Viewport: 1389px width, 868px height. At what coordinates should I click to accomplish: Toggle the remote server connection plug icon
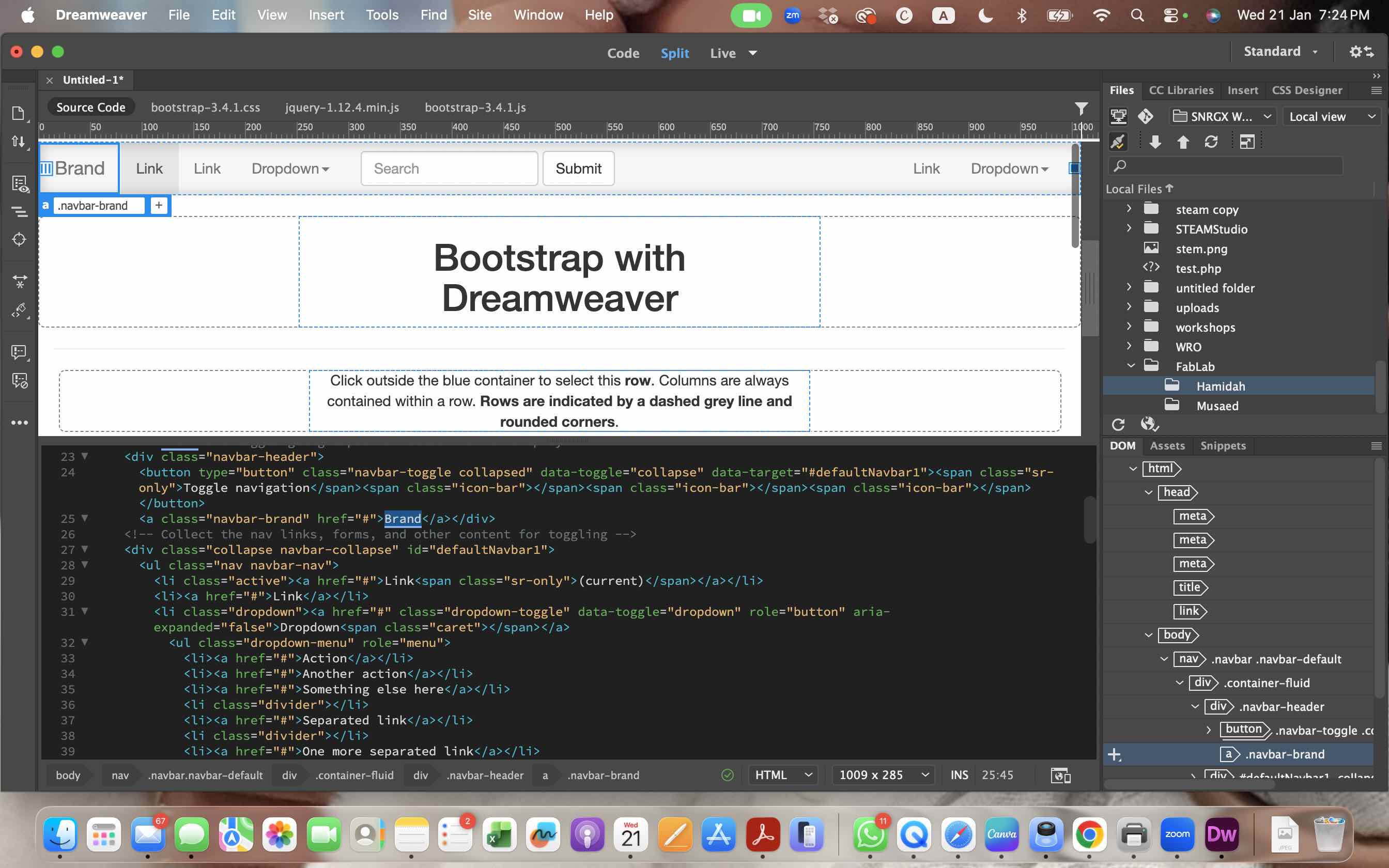click(1118, 142)
